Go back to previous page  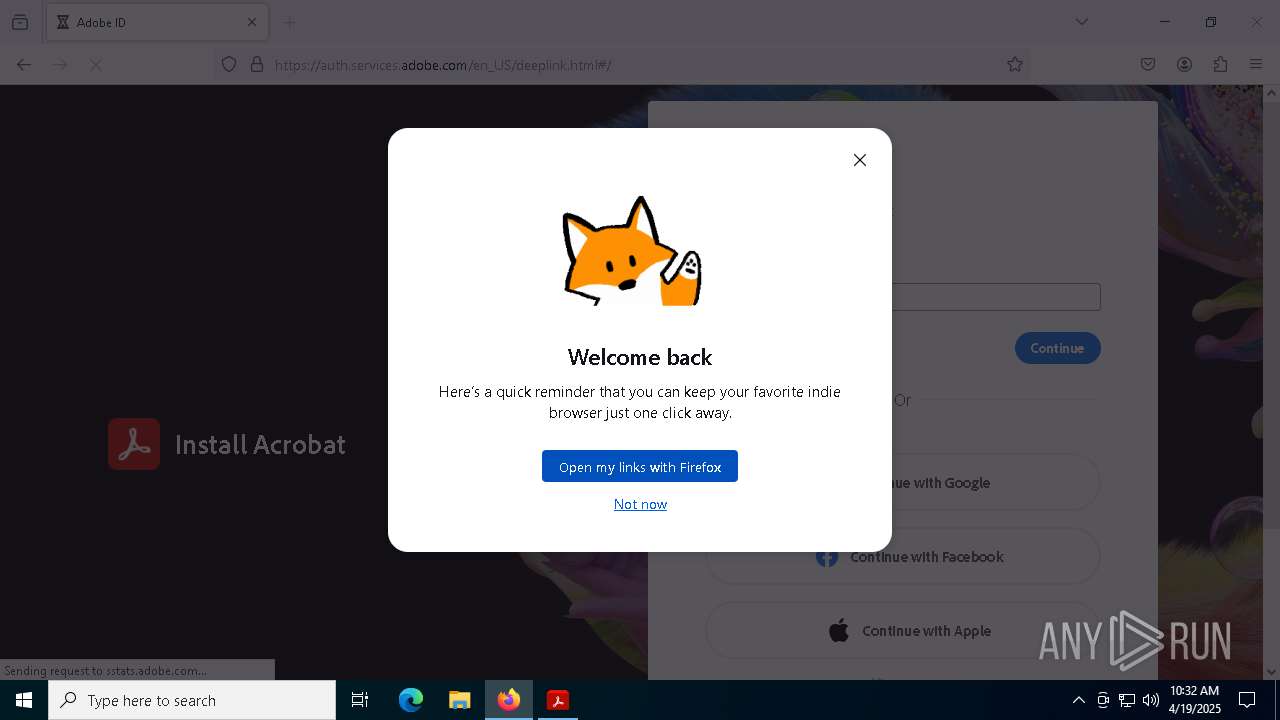[24, 64]
